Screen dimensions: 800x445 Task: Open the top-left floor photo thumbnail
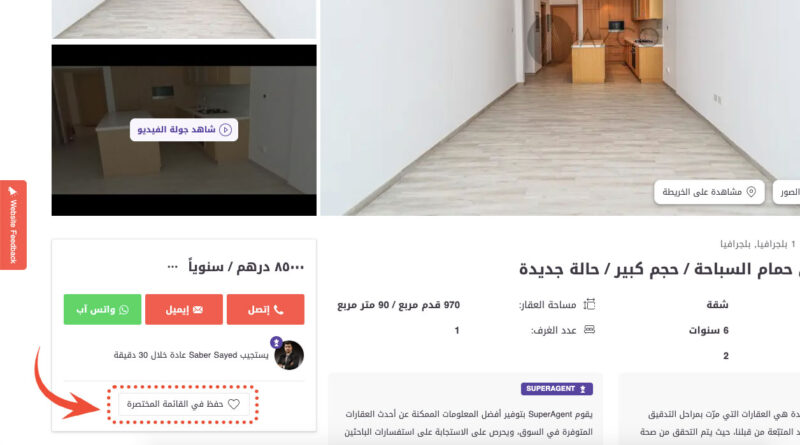(x=184, y=19)
